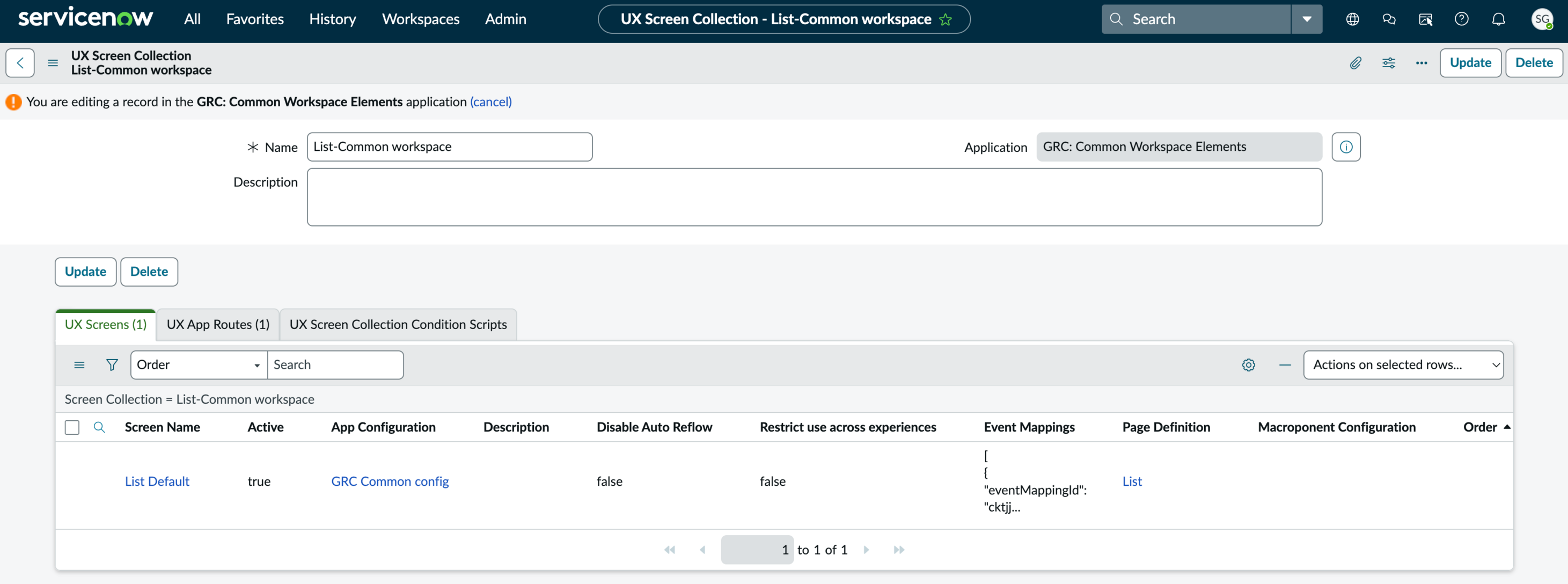Collapse the related list with minus icon
This screenshot has width=1568, height=584.
pyautogui.click(x=1285, y=365)
